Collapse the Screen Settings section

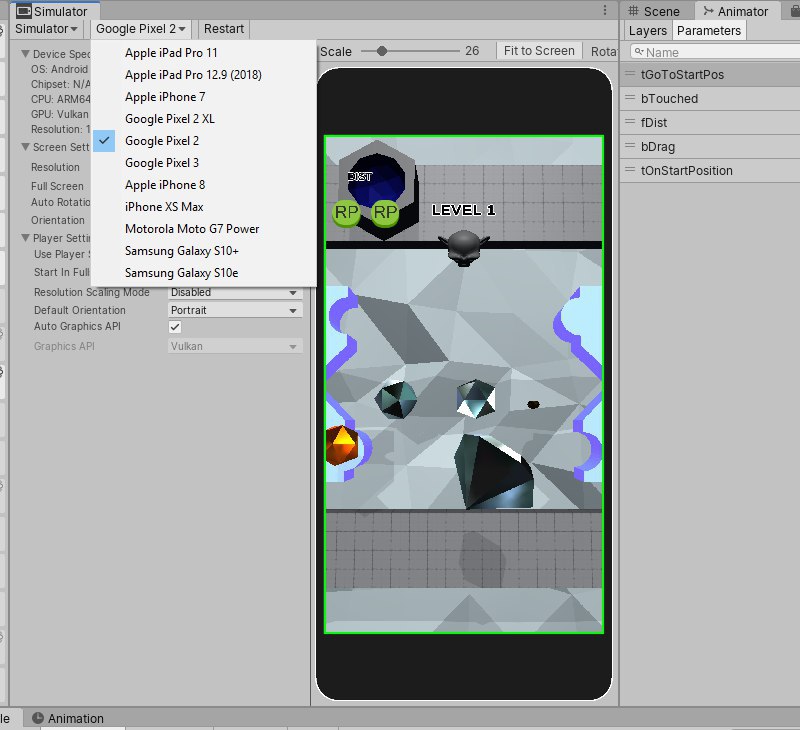click(25, 147)
